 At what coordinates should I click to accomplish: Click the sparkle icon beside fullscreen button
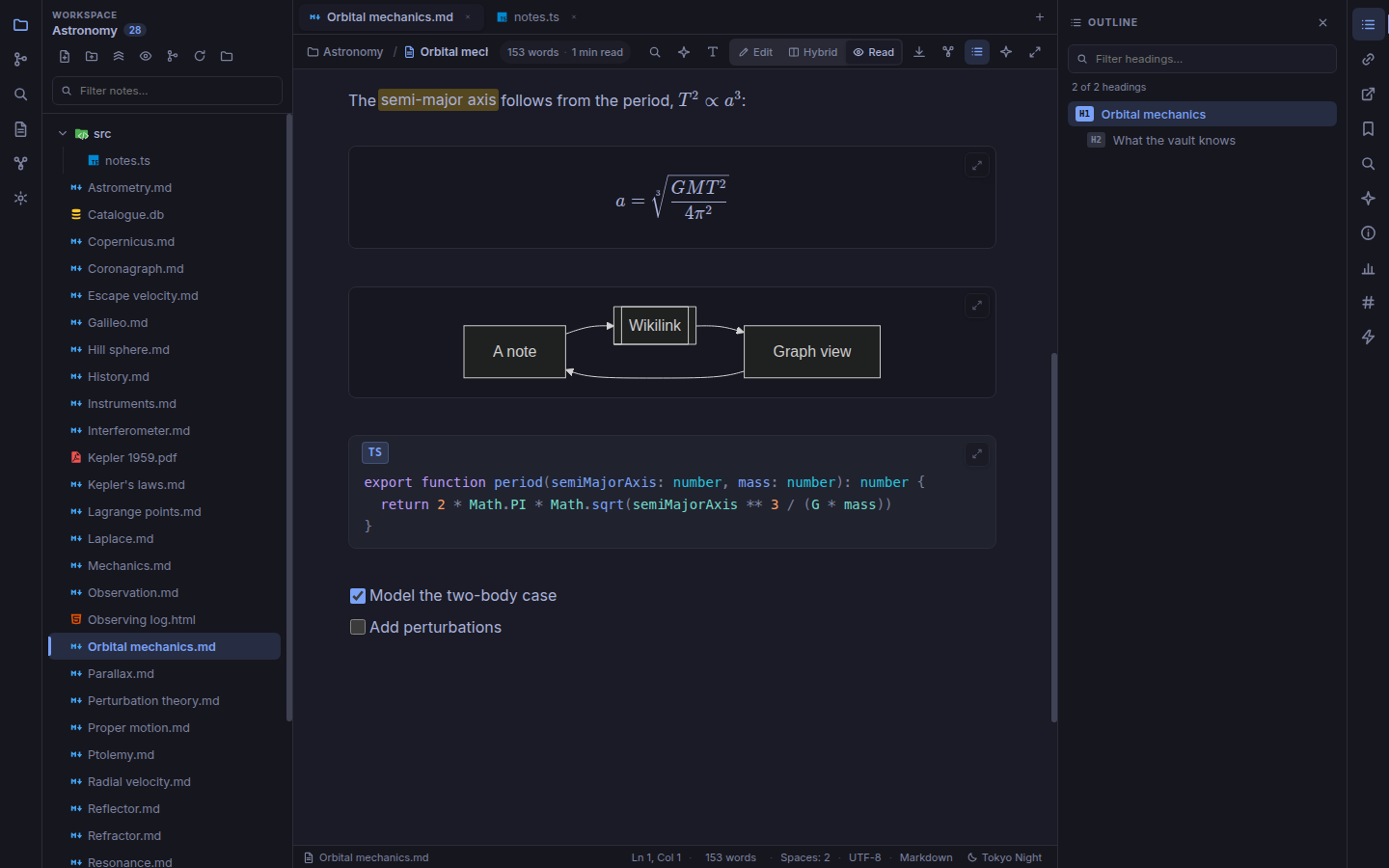[1006, 52]
